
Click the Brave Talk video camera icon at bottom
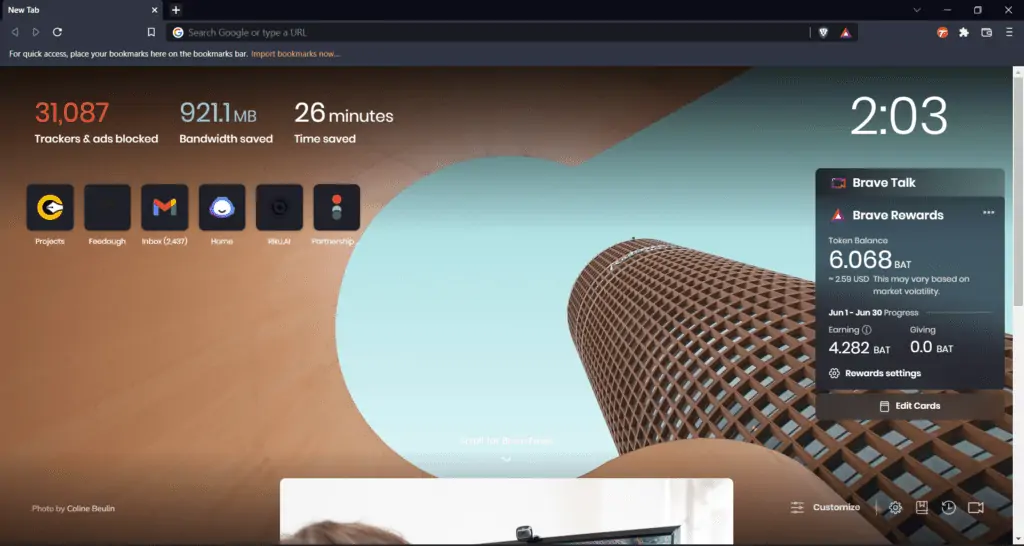(x=976, y=508)
